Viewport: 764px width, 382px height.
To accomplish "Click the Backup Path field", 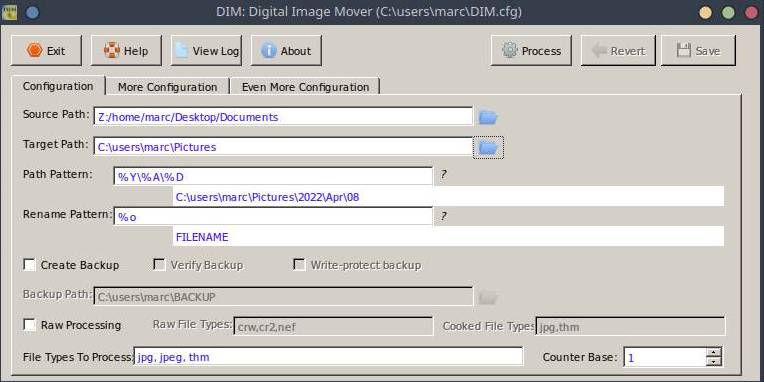I will point(283,296).
